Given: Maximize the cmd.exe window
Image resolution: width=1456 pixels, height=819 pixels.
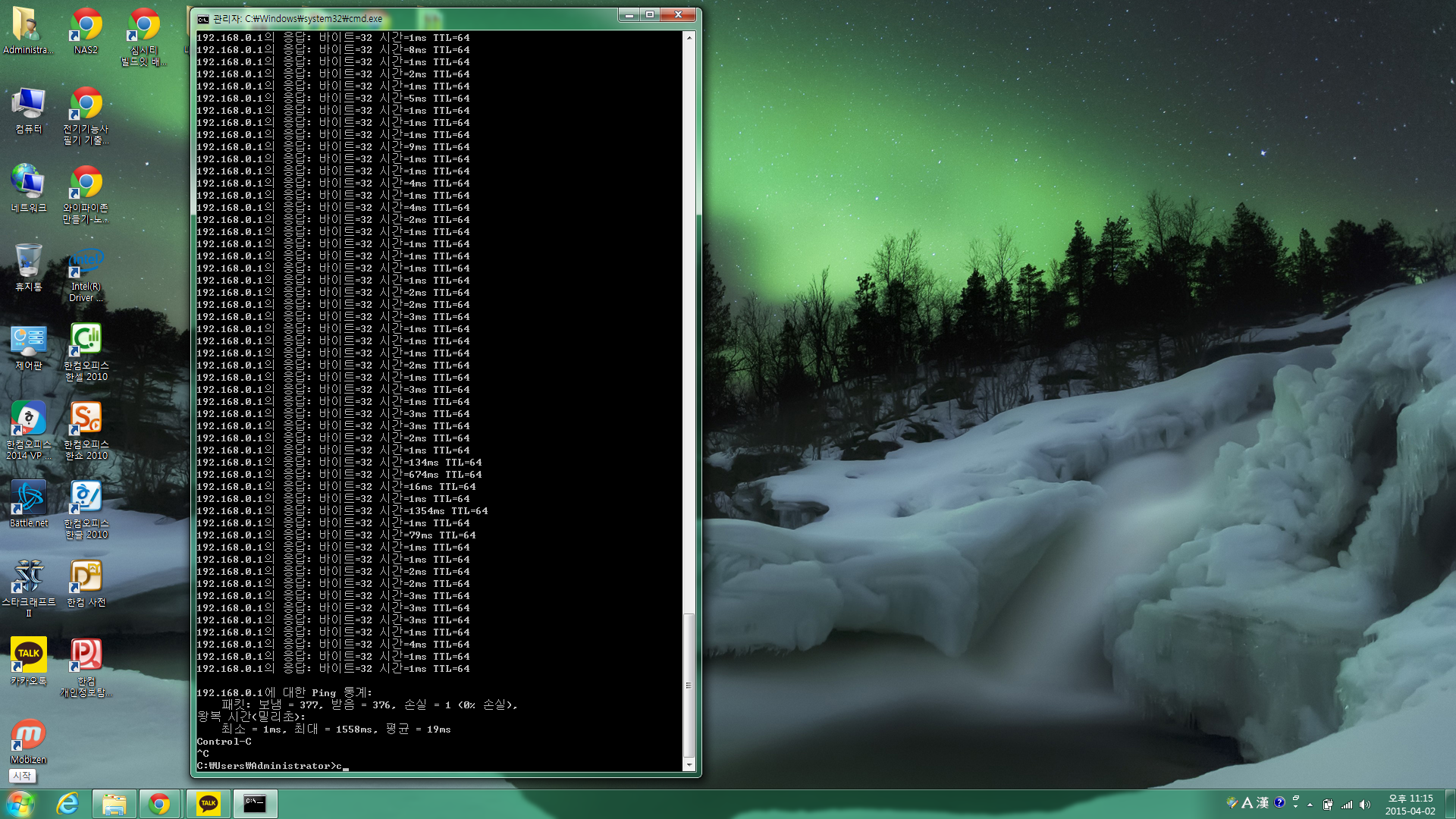Looking at the screenshot, I should 649,14.
